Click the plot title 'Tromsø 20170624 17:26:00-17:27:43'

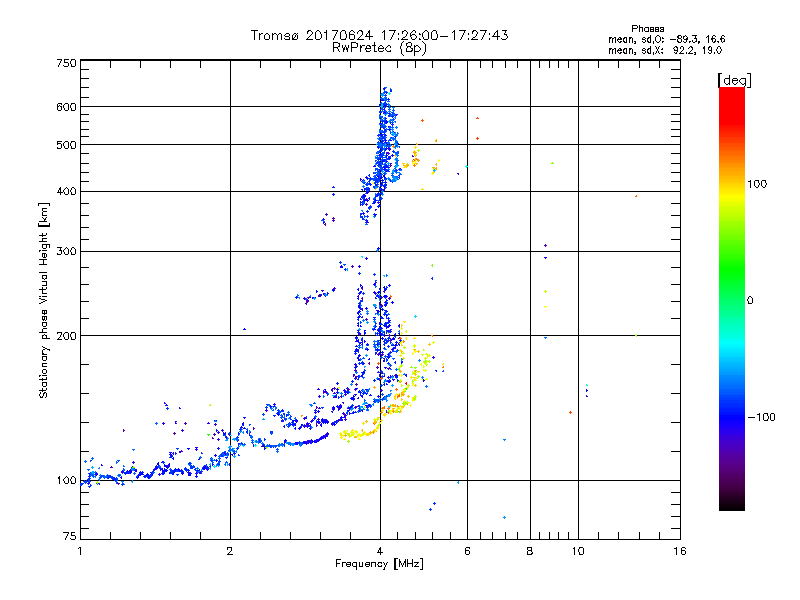379,35
